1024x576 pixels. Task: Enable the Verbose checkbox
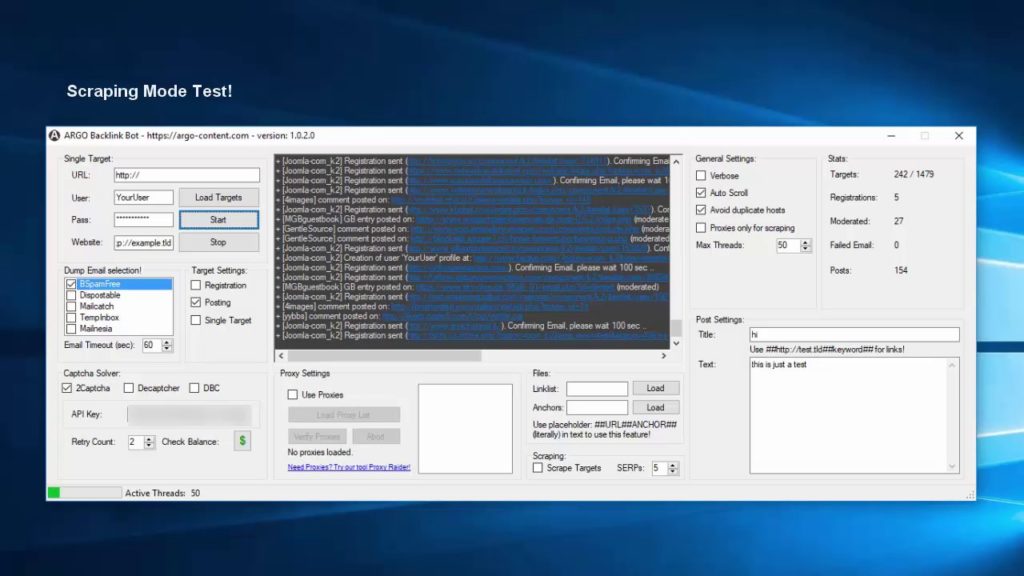[x=701, y=176]
